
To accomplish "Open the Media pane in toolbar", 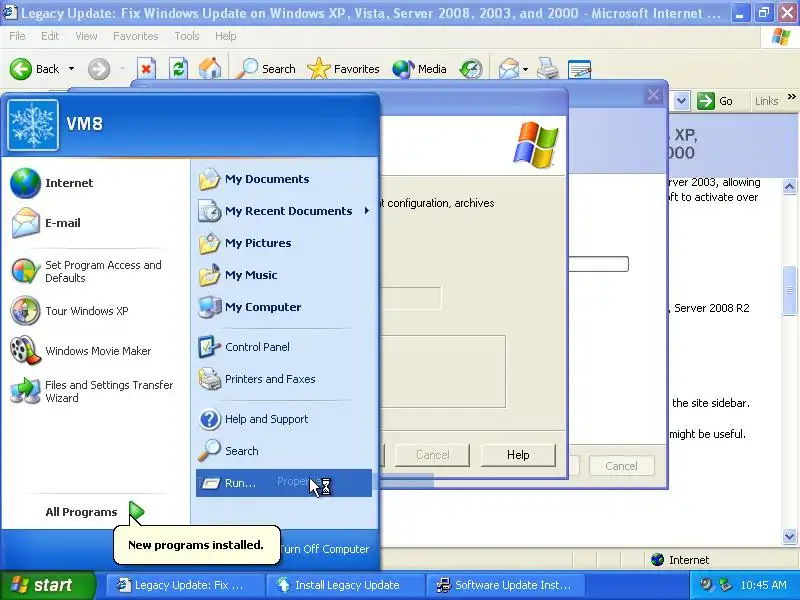I will coord(419,69).
